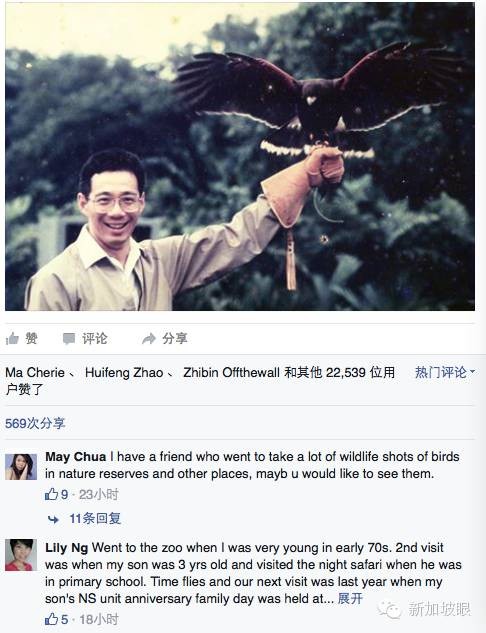Viewport: 486px width, 633px height.
Task: Open Lily Ng's profile picture
Action: (x=21, y=555)
